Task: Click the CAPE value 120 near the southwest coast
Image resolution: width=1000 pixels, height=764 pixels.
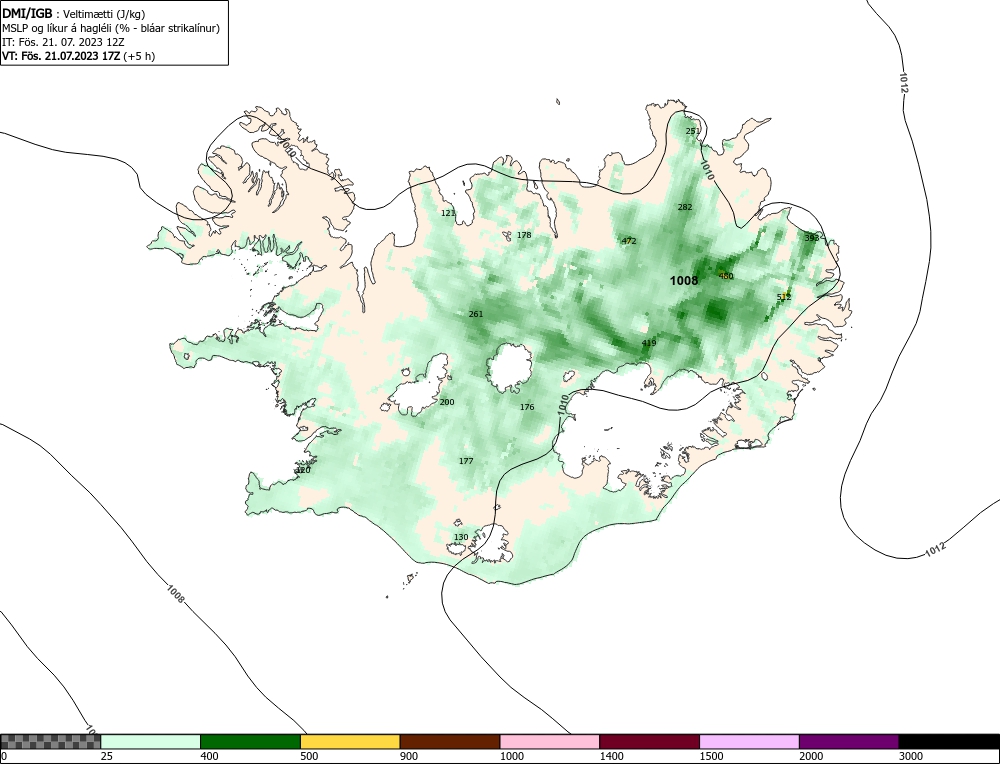Action: 304,470
